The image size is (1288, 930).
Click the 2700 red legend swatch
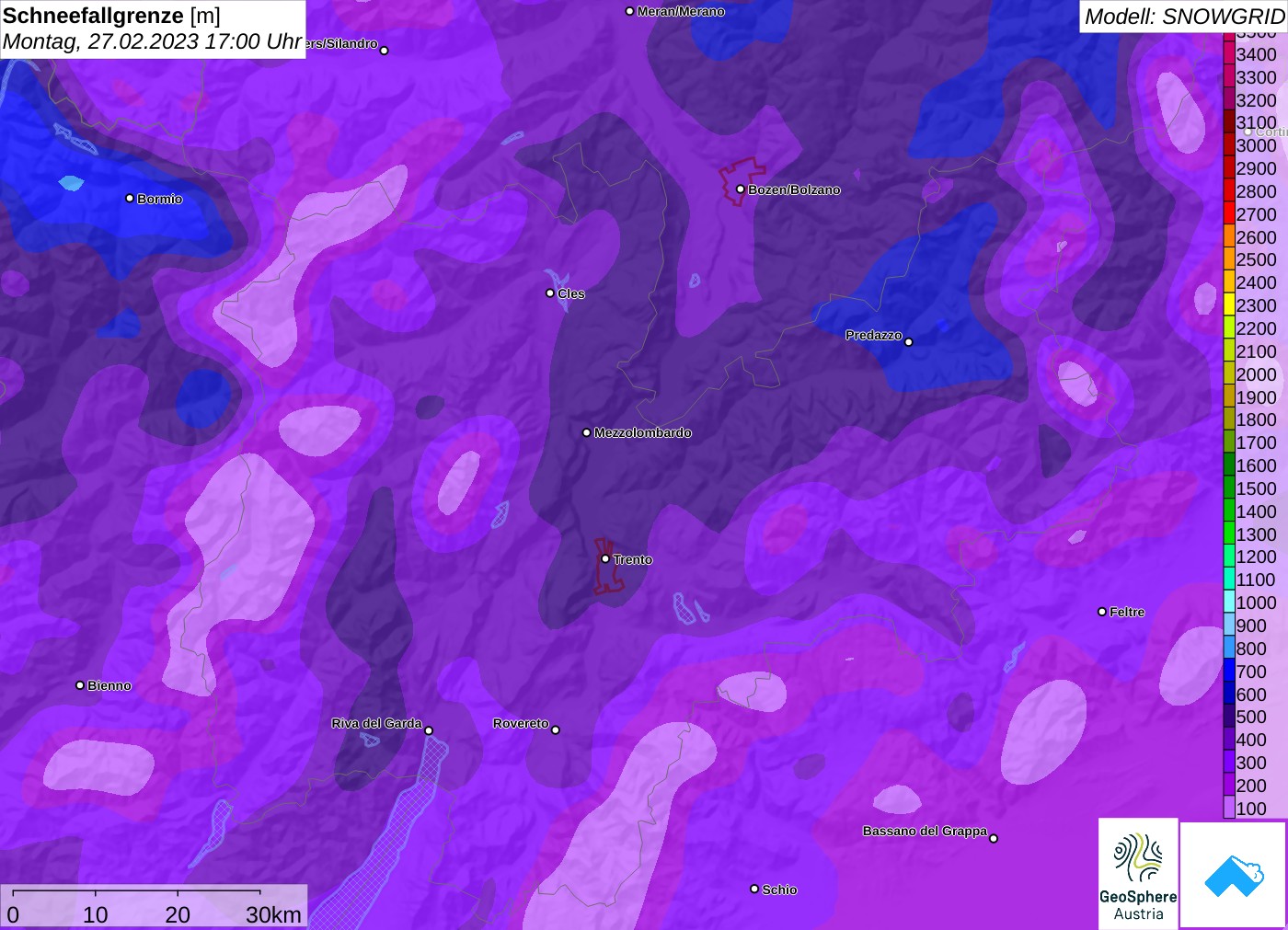[1229, 214]
